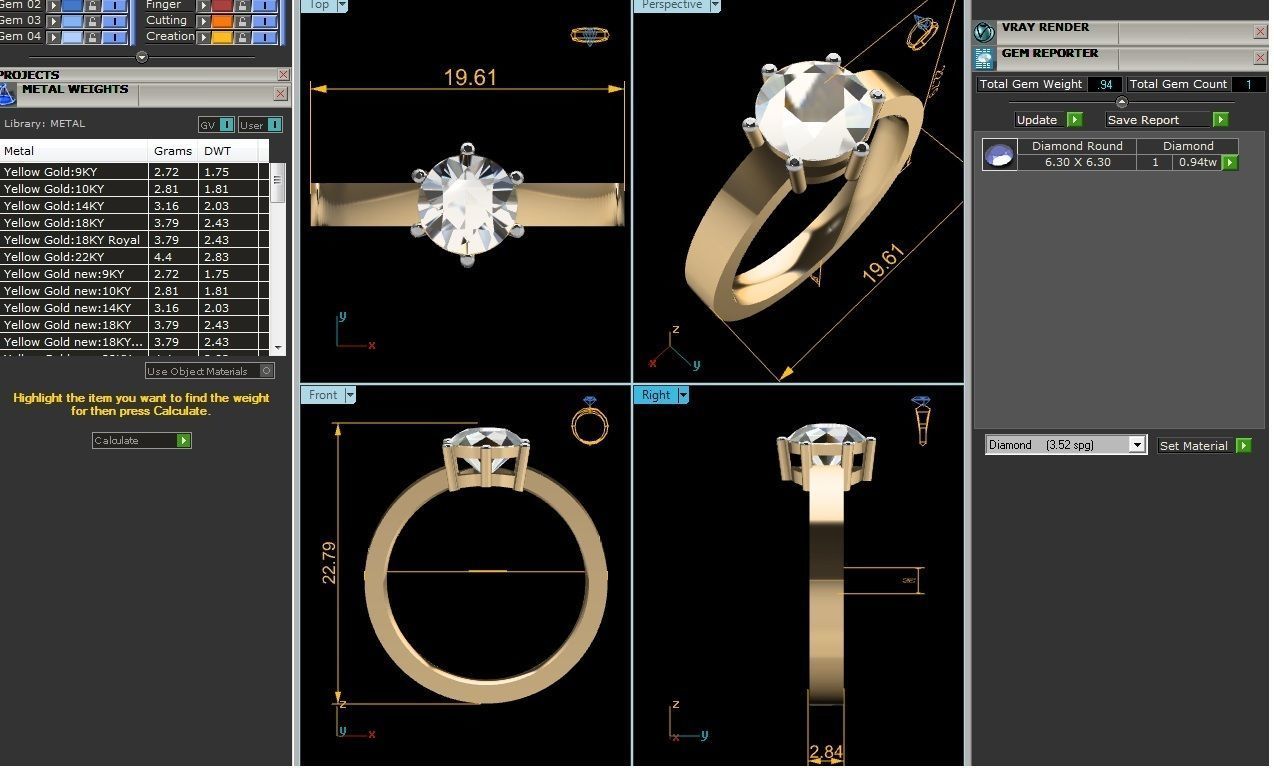Image resolution: width=1274 pixels, height=780 pixels.
Task: Click the lock icon for Gem 03 layer
Action: 92,21
